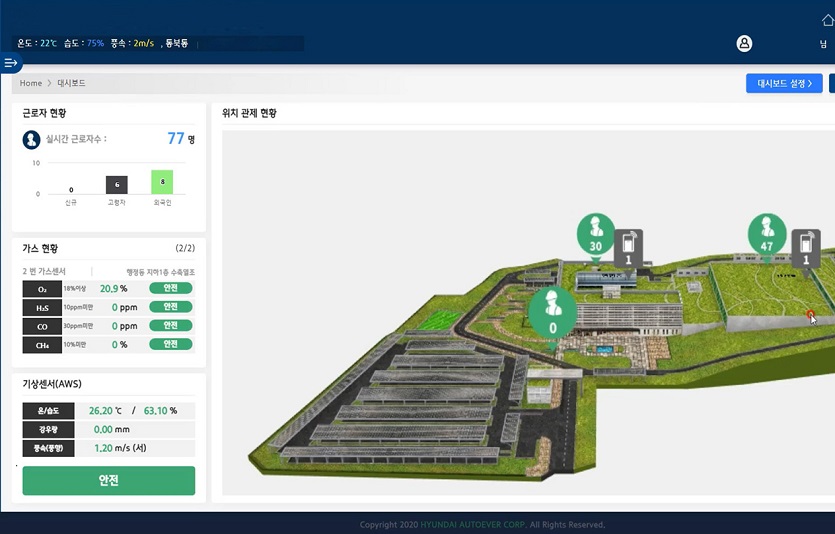Viewport: 835px width, 534px height.
Task: Click the H₂S row 안전 status badge
Action: pyautogui.click(x=170, y=307)
